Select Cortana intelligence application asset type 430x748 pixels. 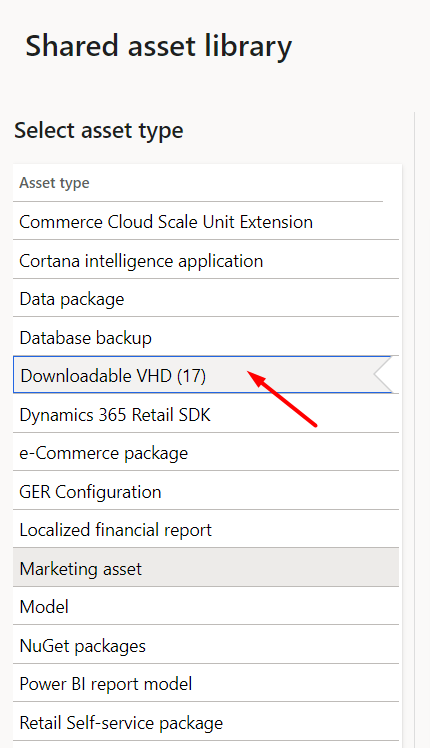(x=206, y=260)
